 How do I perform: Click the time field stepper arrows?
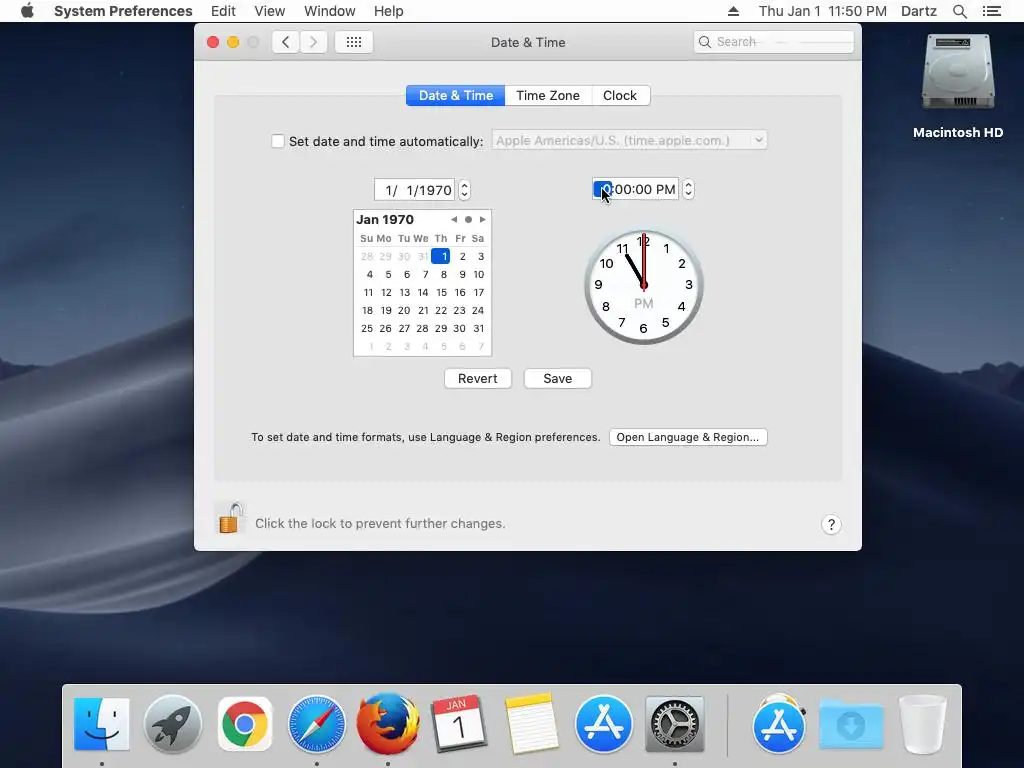pos(688,189)
